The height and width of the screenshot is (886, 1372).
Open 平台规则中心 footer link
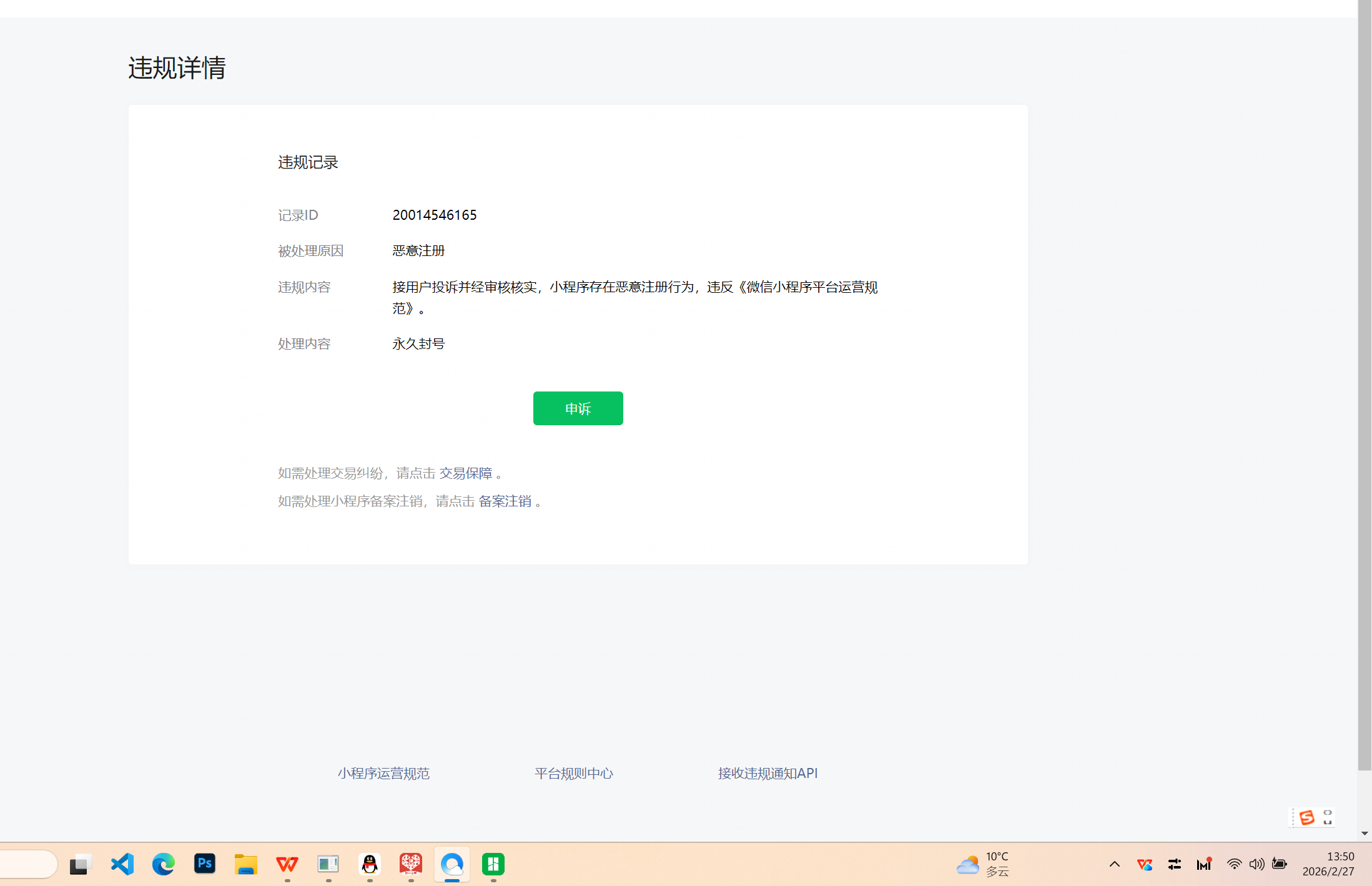[x=573, y=774]
